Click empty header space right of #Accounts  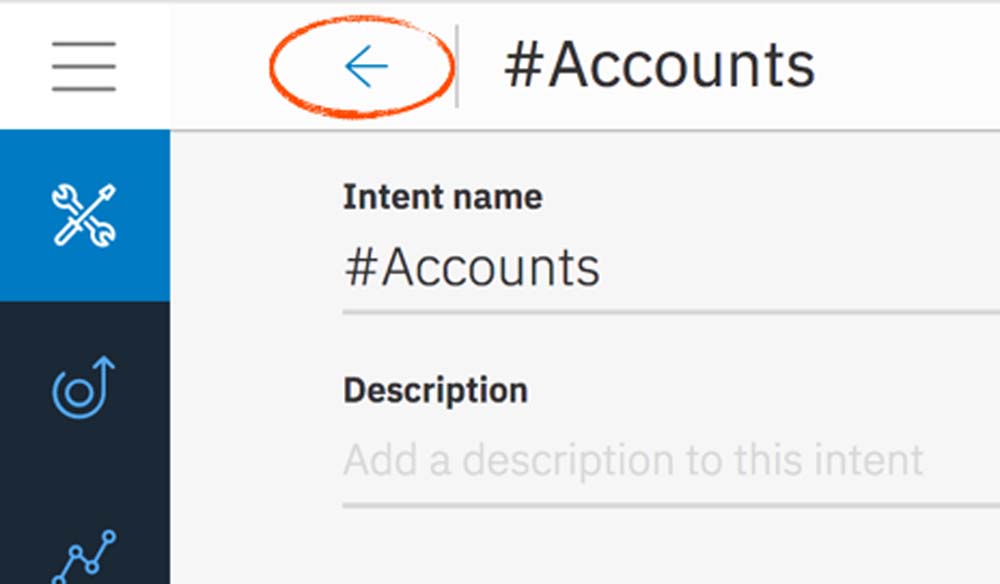910,66
